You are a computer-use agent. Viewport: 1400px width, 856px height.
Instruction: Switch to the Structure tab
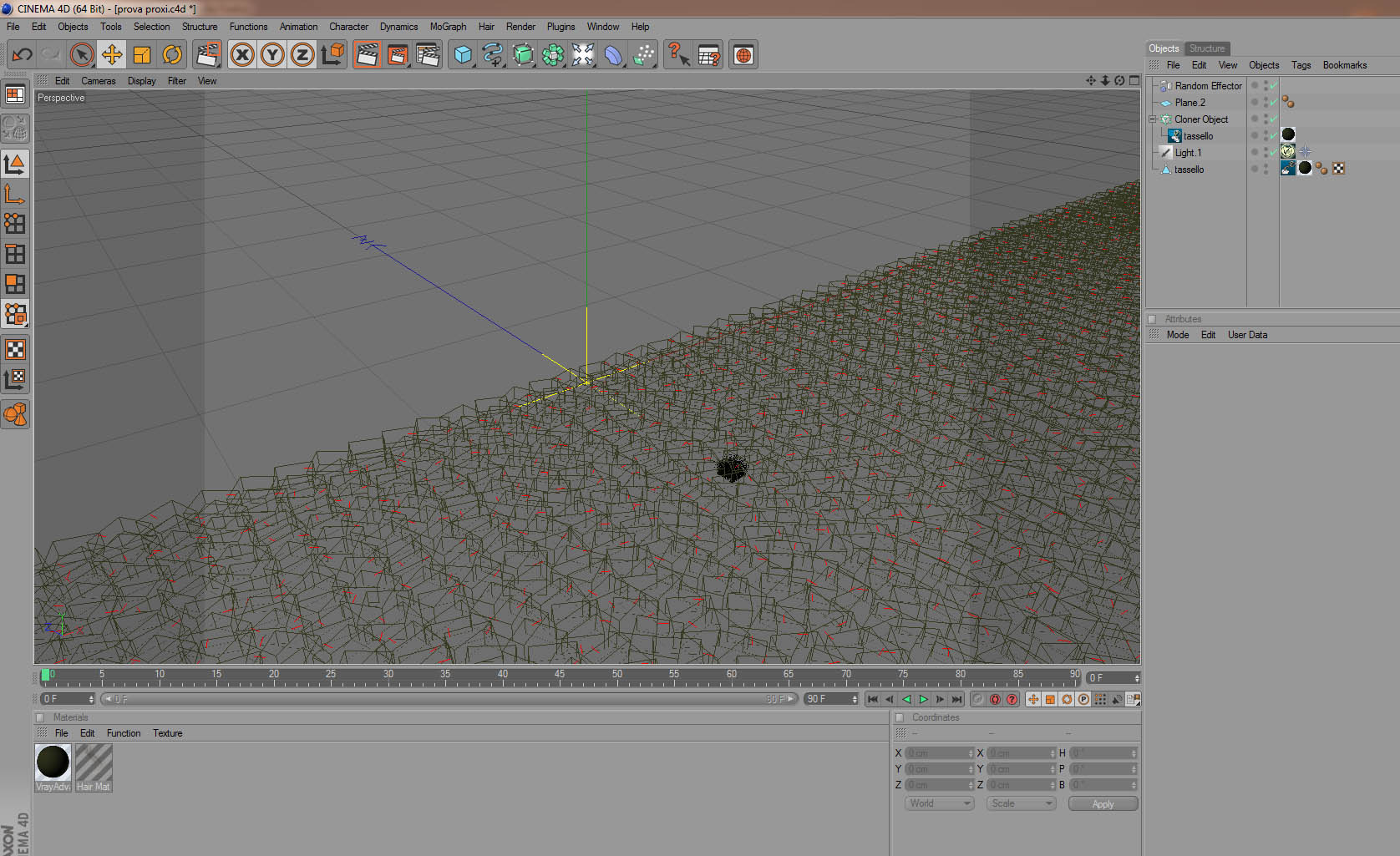1206,48
